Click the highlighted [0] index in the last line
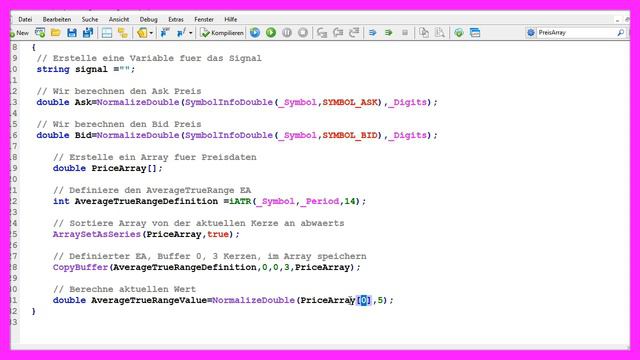 (364, 300)
